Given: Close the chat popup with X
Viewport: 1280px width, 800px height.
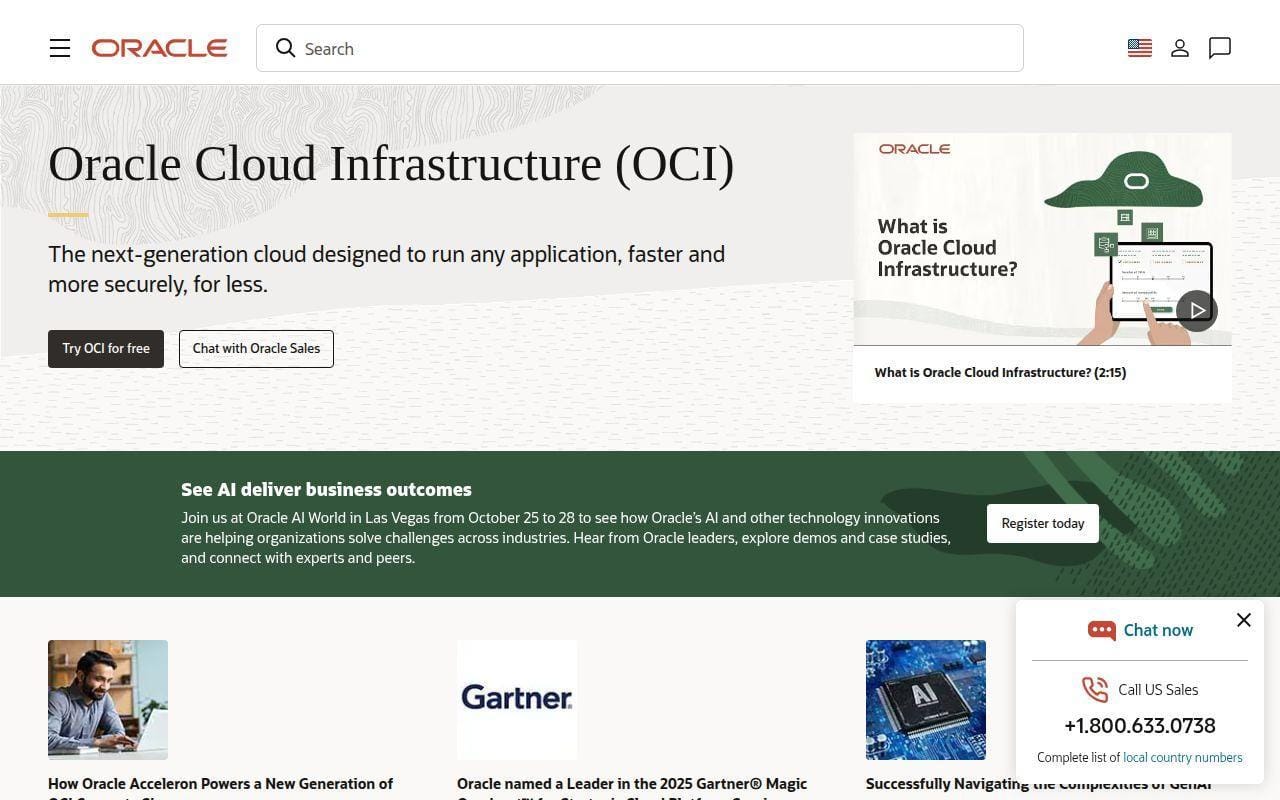Looking at the screenshot, I should 1244,620.
